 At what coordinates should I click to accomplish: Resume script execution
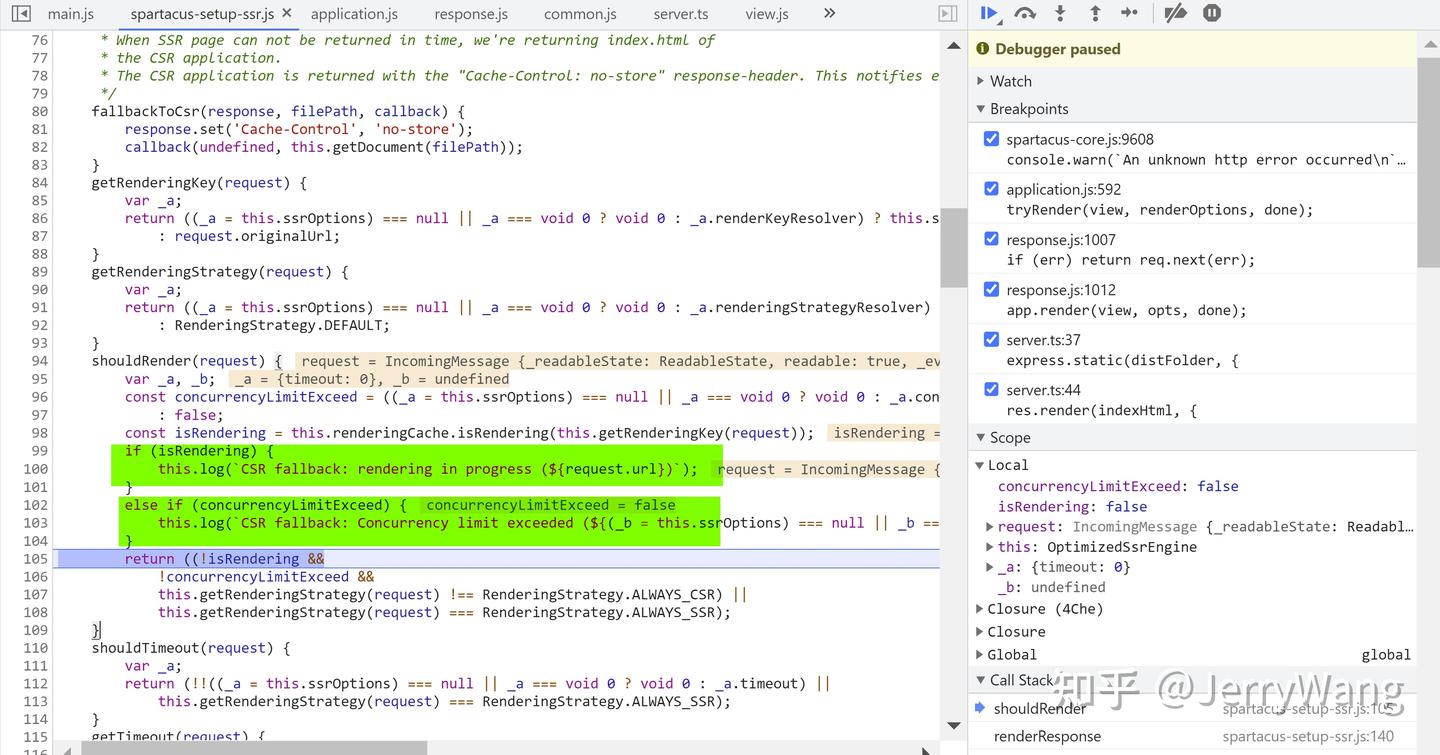[989, 13]
